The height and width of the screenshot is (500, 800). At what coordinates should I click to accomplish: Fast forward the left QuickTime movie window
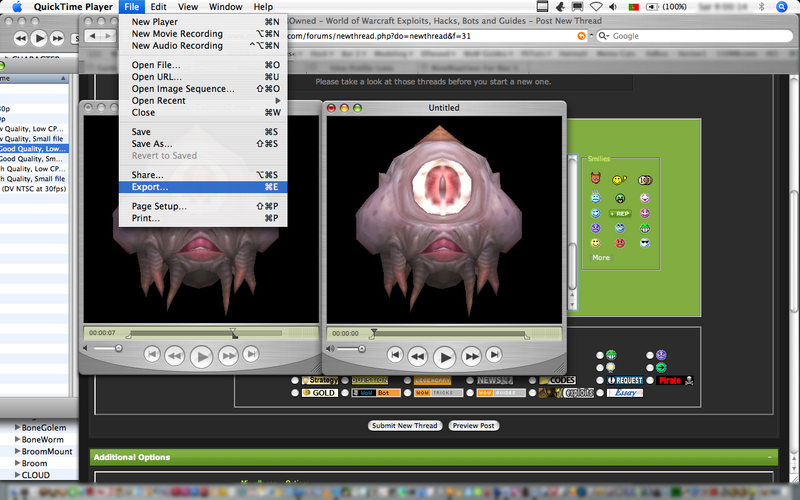(x=229, y=356)
